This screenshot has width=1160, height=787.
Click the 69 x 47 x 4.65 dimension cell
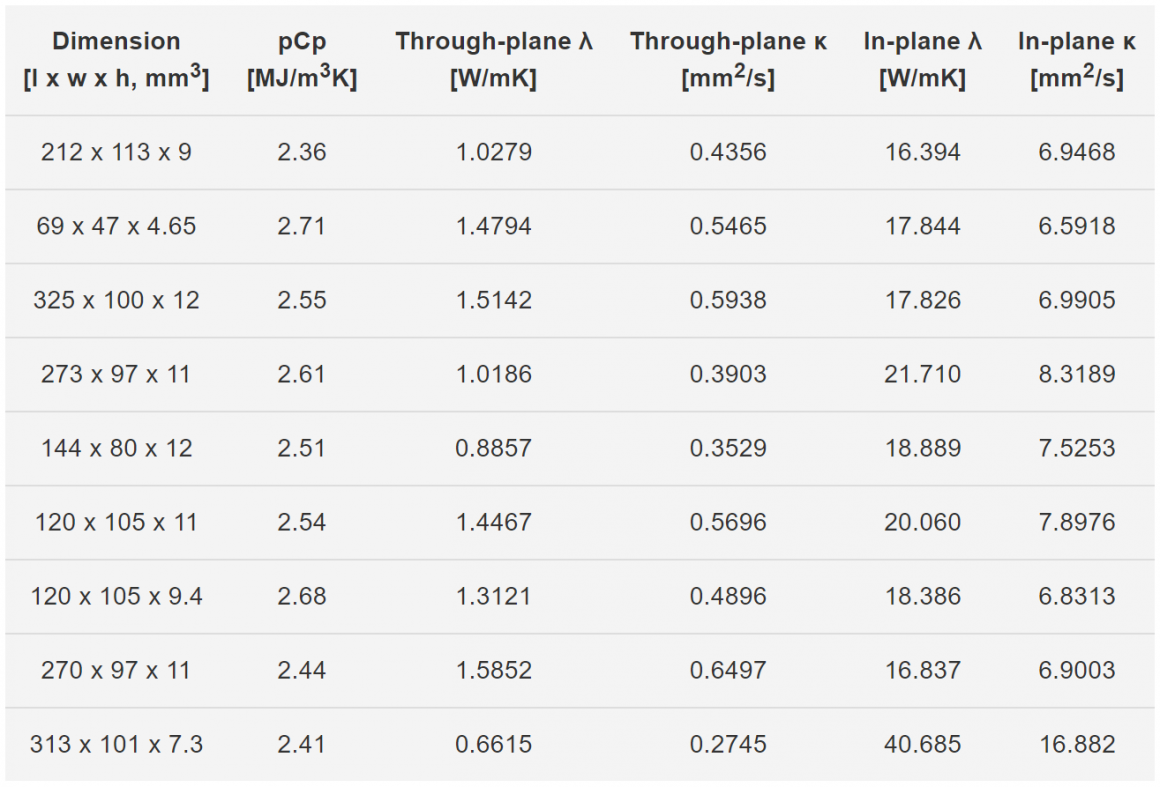tap(116, 226)
